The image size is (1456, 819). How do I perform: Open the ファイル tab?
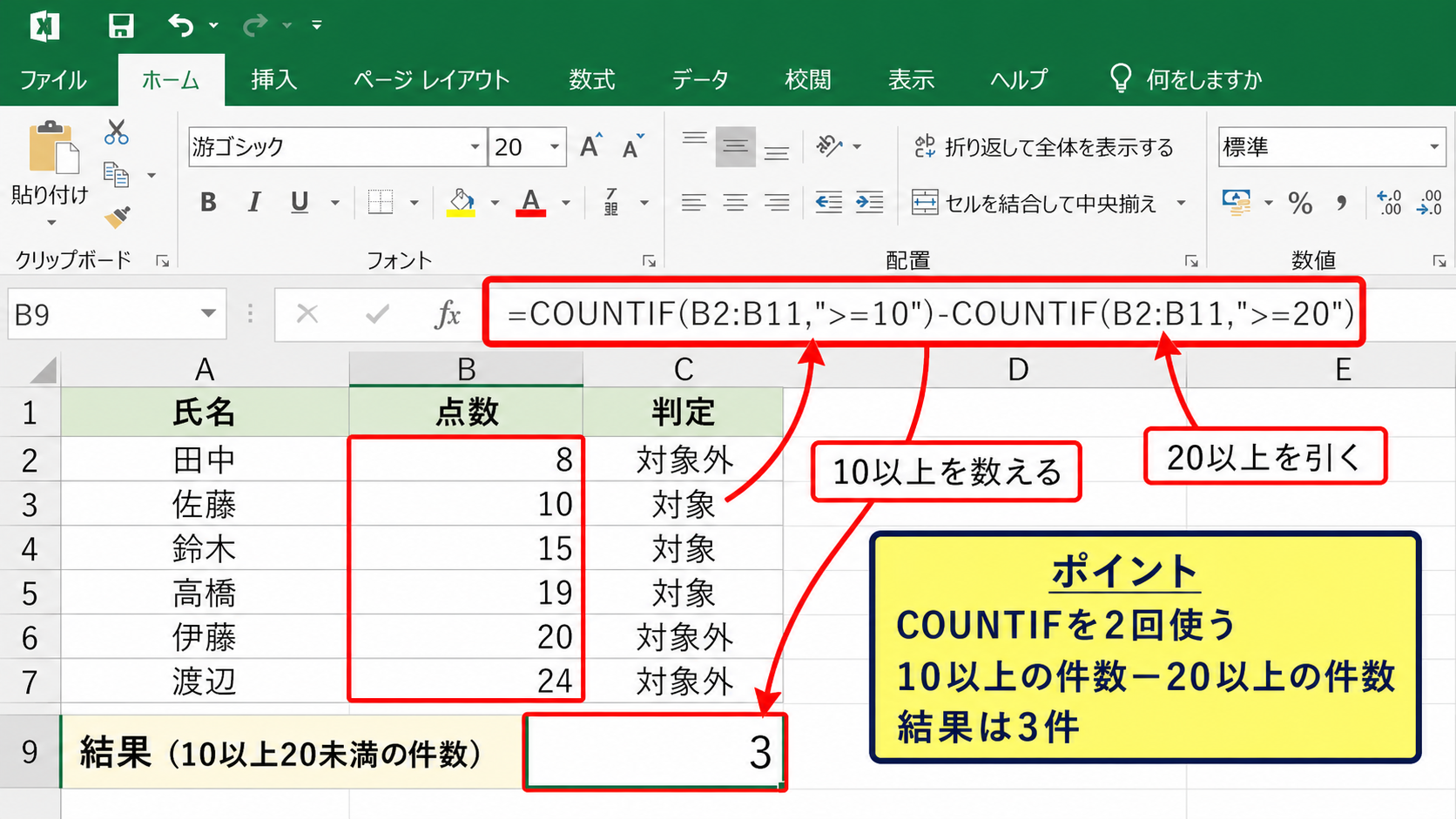click(x=53, y=80)
